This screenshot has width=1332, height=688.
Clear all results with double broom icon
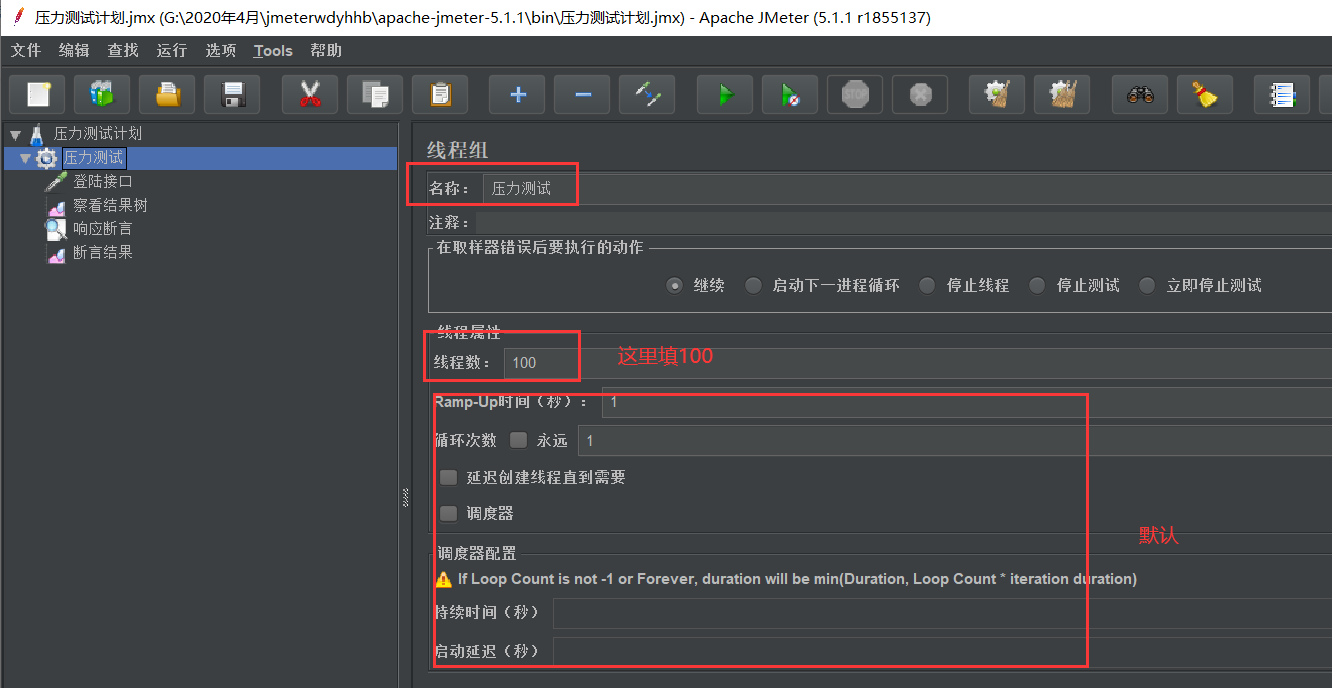1062,95
